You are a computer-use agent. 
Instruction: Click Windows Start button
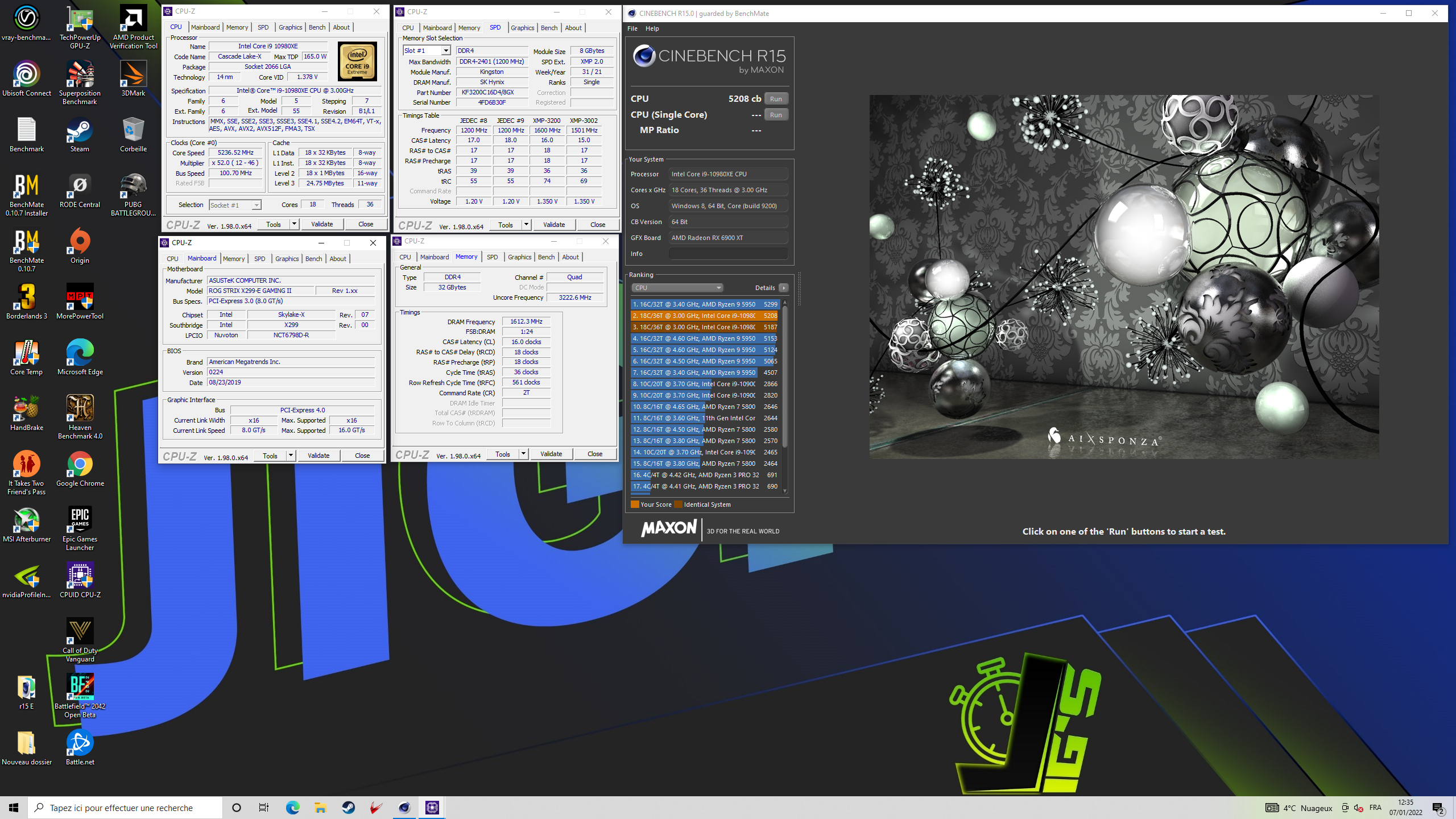14,807
